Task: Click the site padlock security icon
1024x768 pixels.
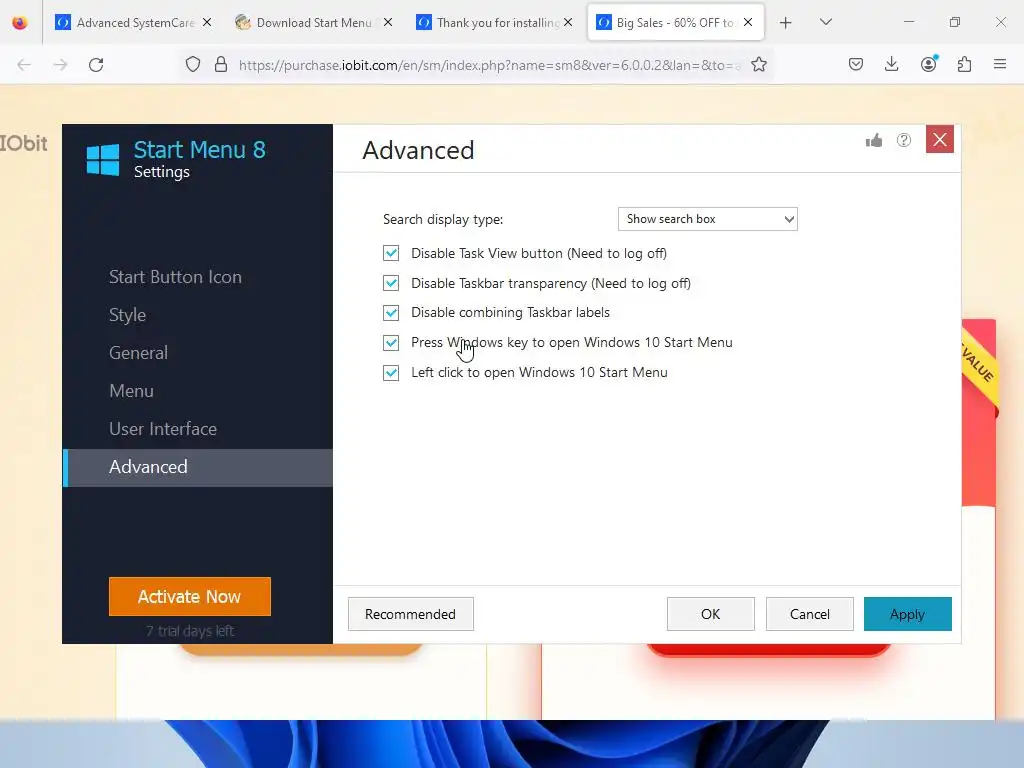Action: click(221, 65)
